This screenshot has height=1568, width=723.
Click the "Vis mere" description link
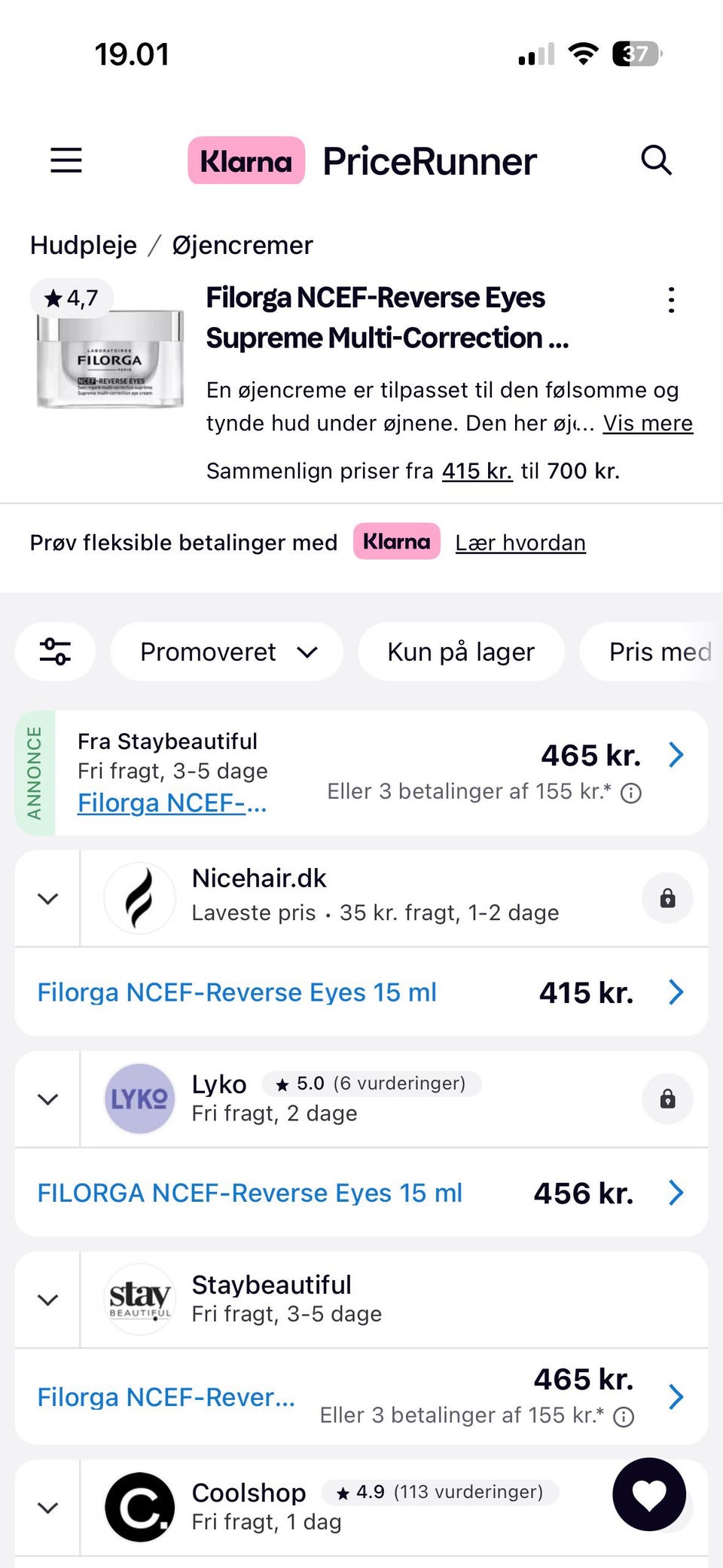click(x=648, y=423)
